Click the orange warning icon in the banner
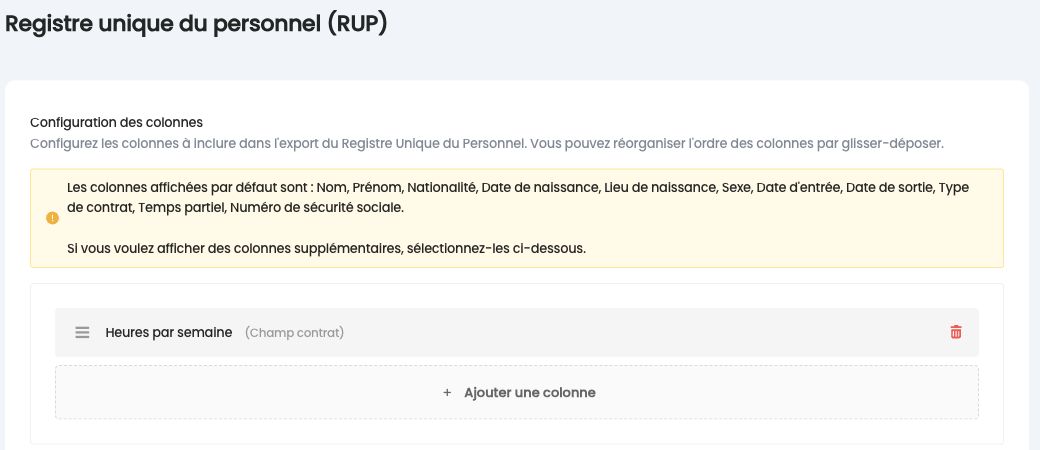 pyautogui.click(x=52, y=218)
